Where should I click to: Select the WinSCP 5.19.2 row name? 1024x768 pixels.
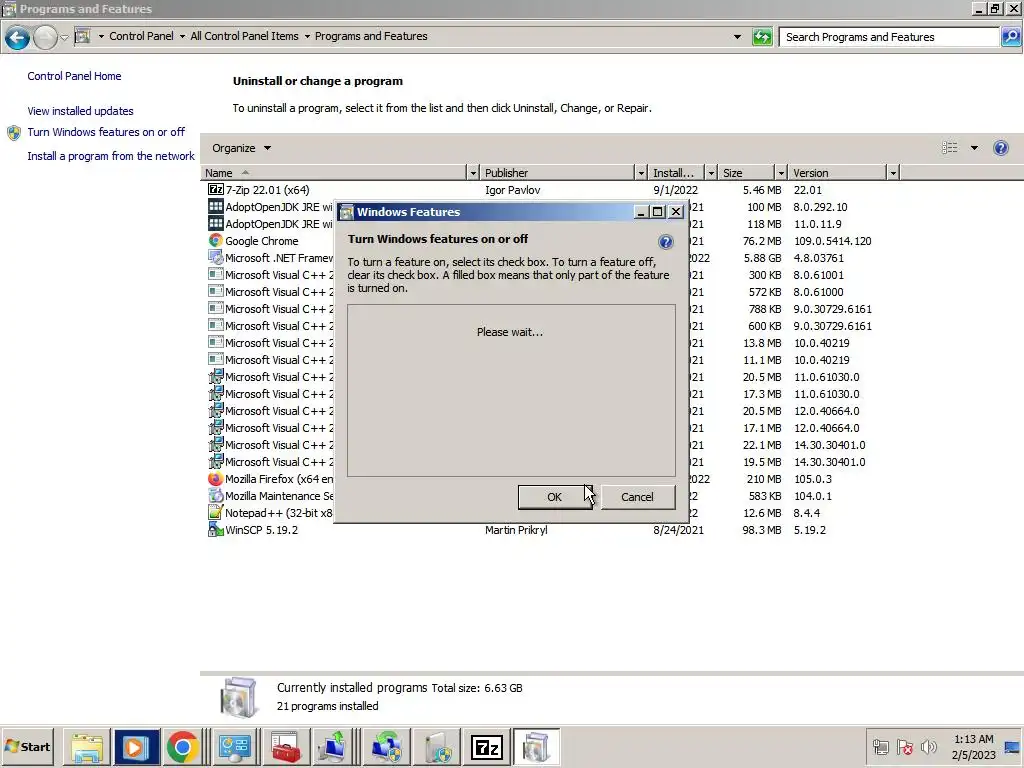point(261,530)
